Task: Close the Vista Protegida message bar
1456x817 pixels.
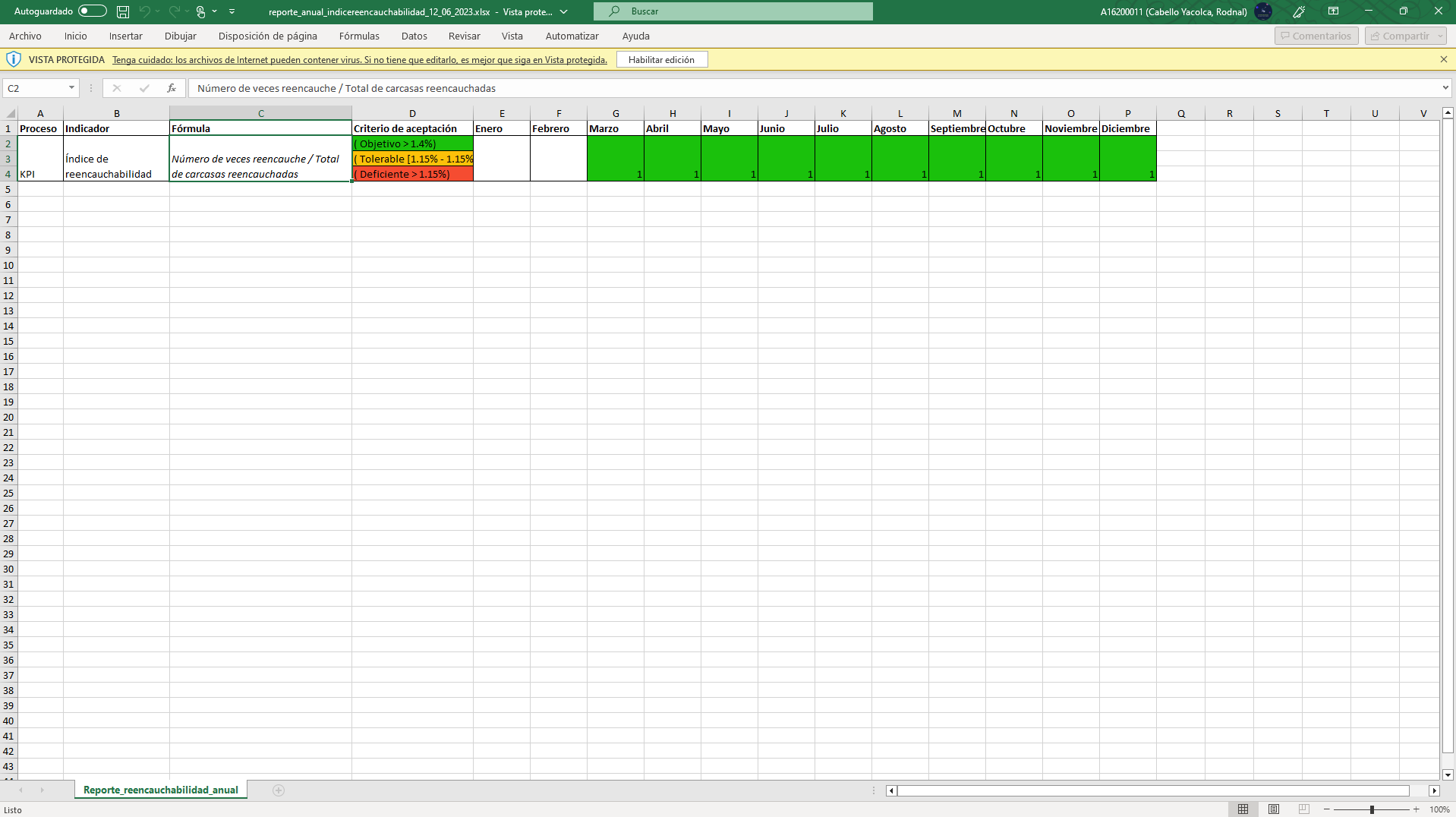Action: [x=1443, y=59]
